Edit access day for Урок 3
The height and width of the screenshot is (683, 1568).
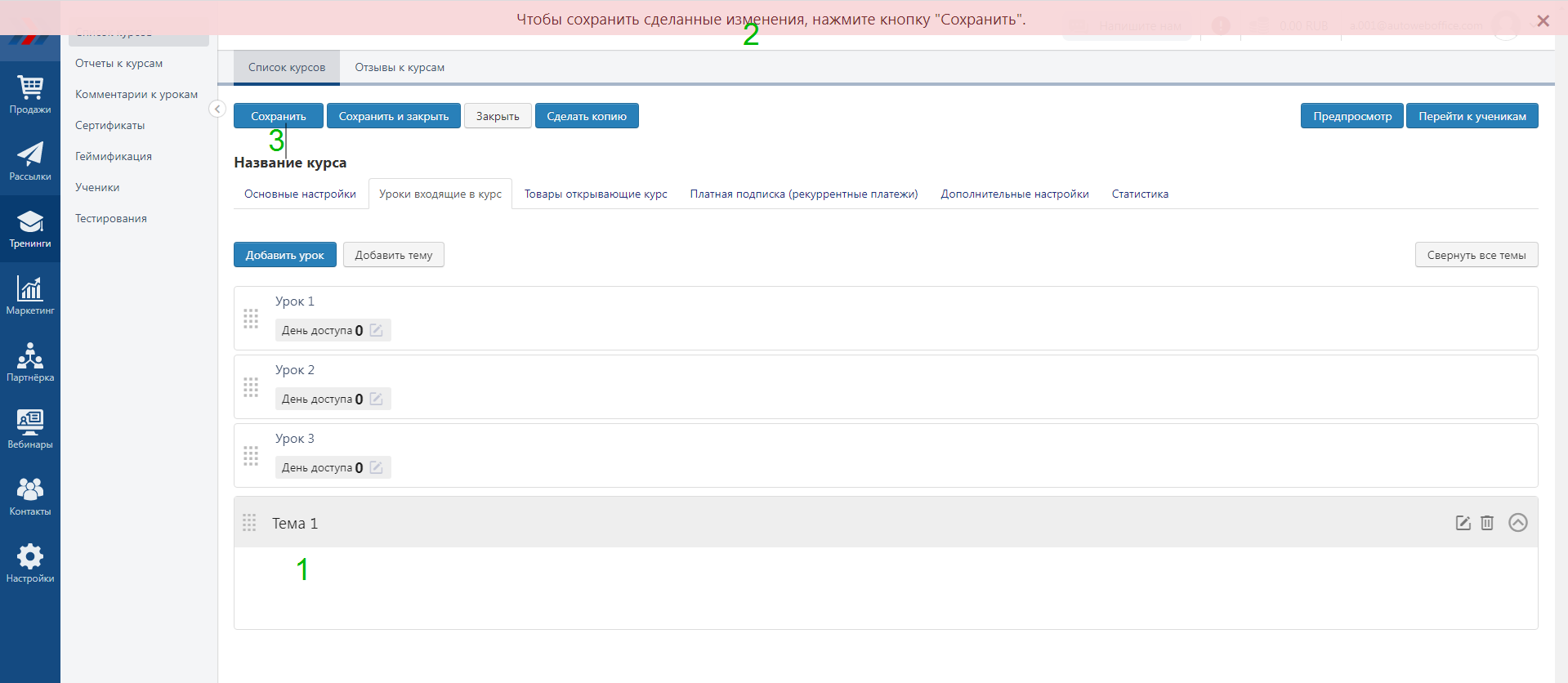point(377,467)
